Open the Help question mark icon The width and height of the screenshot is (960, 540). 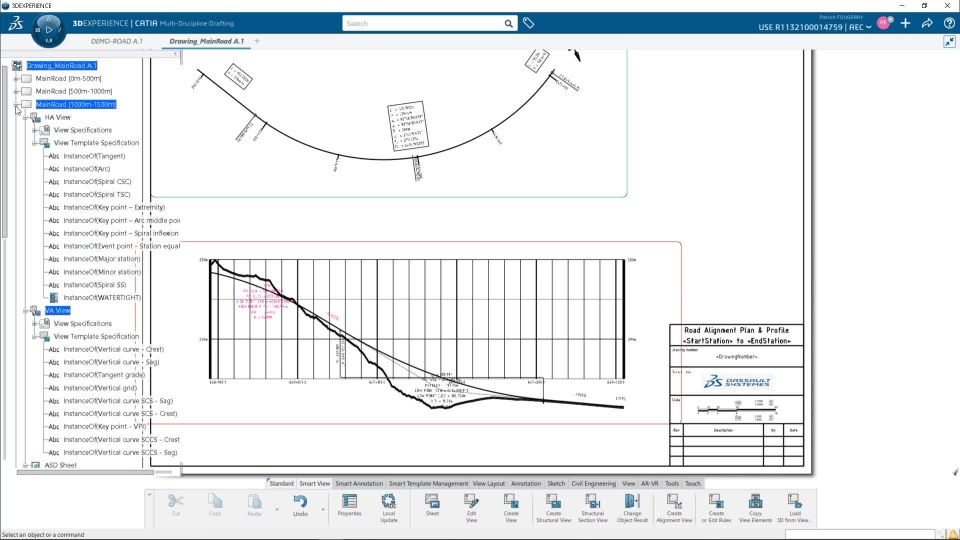949,23
